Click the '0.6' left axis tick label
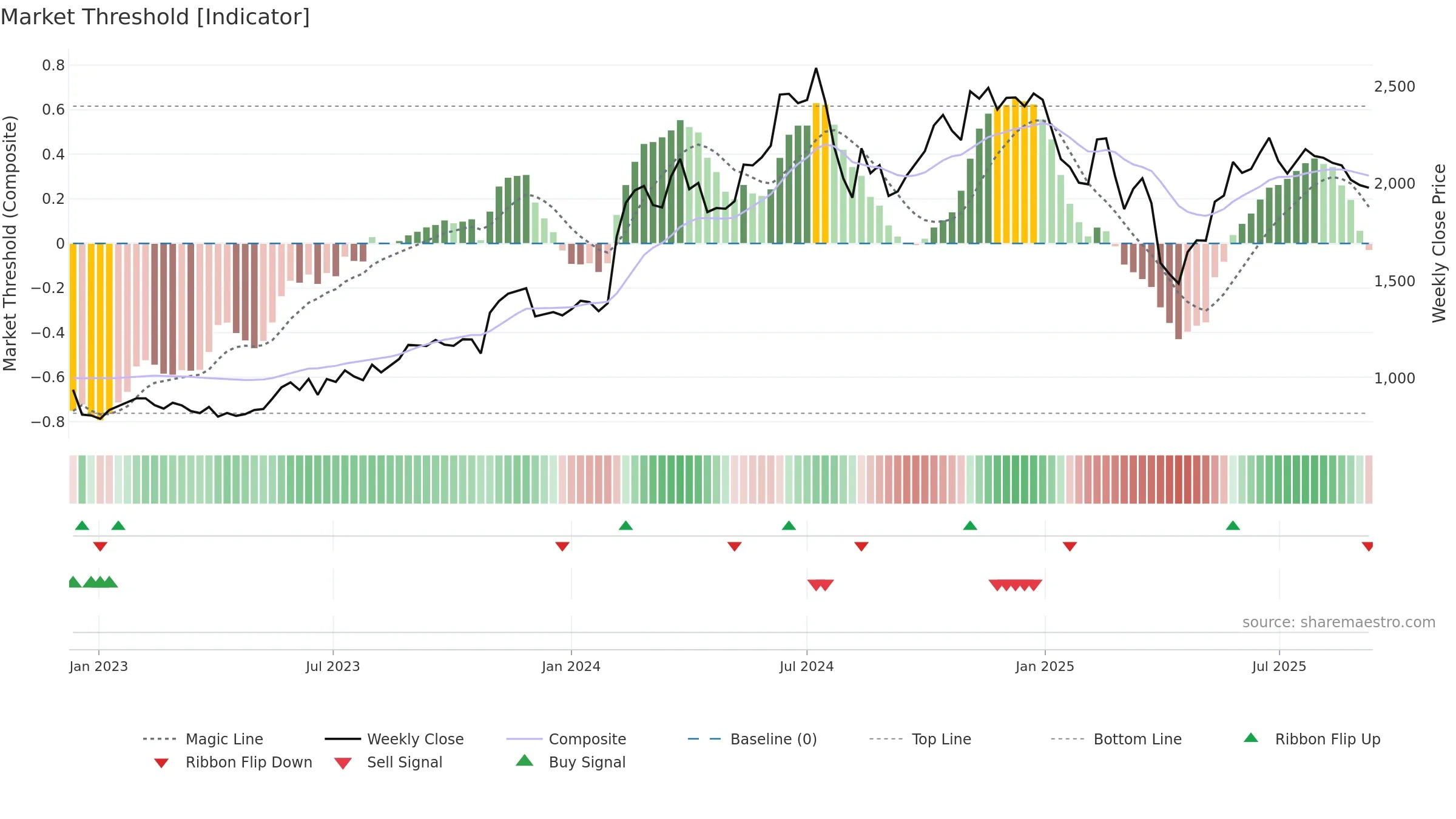The image size is (1456, 819). click(x=53, y=110)
